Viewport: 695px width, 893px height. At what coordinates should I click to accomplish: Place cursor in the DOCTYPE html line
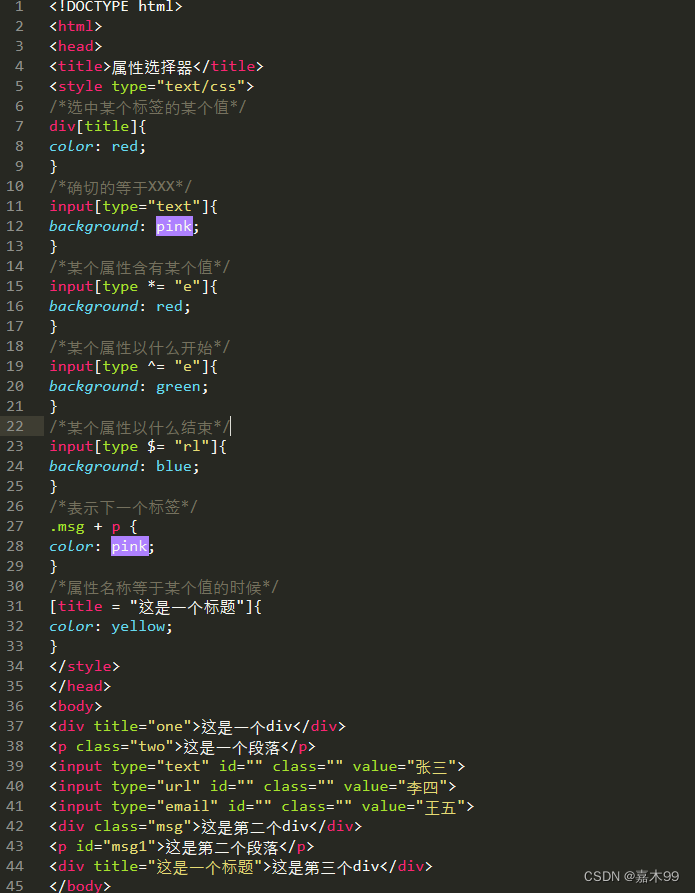[x=116, y=7]
